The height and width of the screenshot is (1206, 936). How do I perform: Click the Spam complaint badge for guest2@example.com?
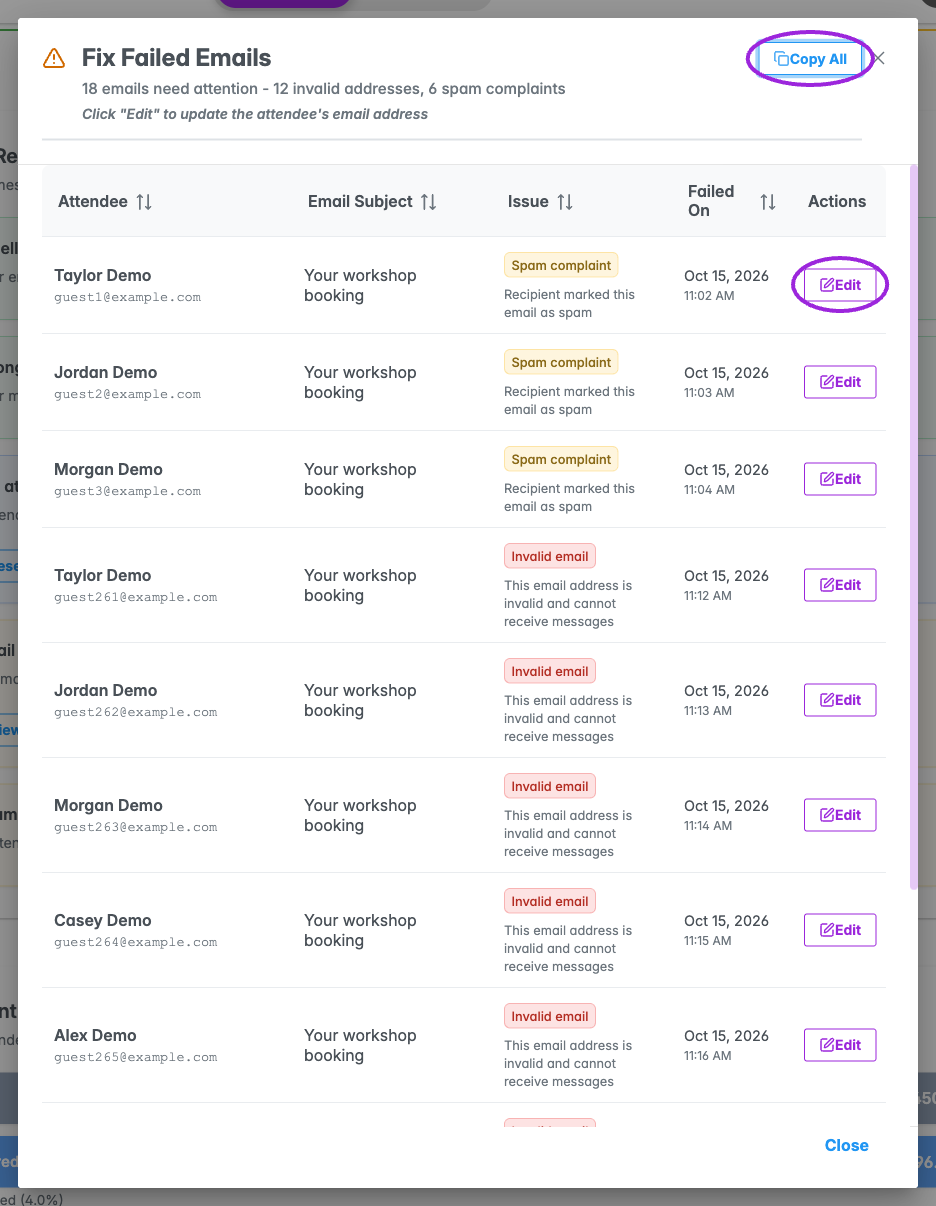click(561, 363)
